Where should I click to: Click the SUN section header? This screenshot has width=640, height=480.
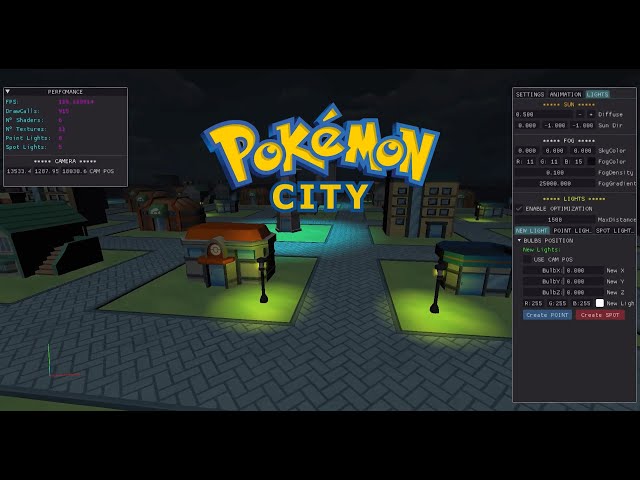569,105
